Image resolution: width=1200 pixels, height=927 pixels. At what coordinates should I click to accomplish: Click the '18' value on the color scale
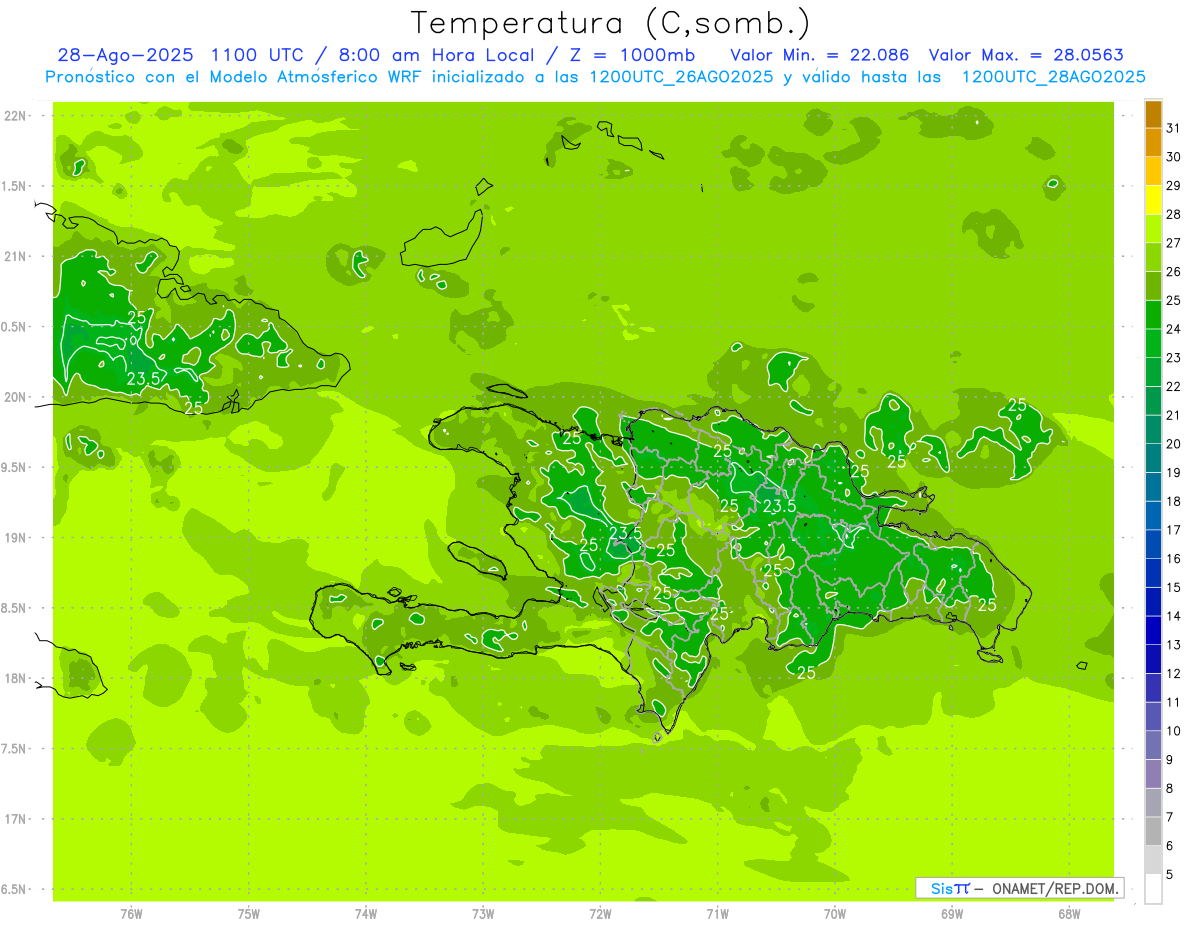click(x=1173, y=501)
